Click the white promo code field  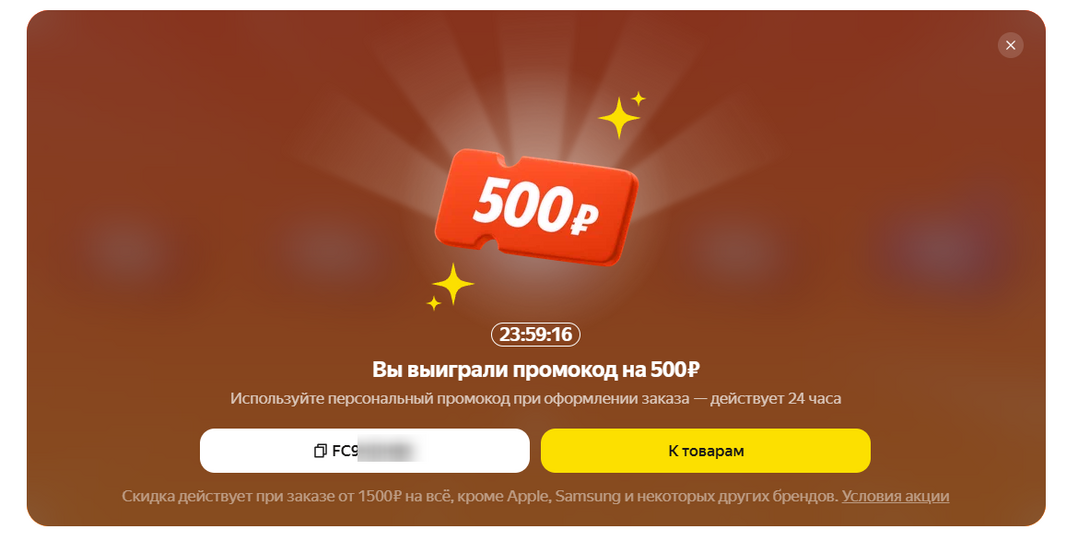(x=364, y=451)
